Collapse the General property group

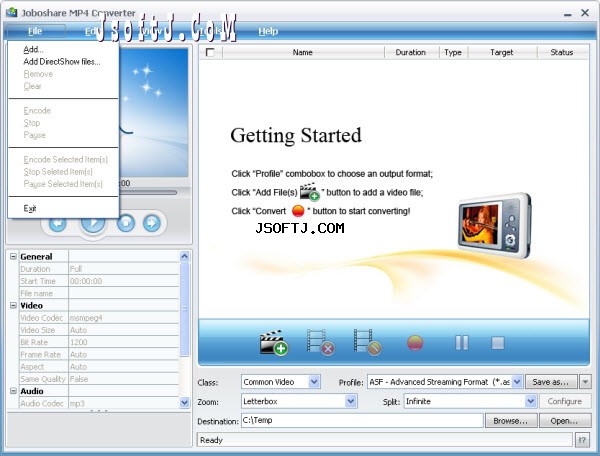coord(13,256)
